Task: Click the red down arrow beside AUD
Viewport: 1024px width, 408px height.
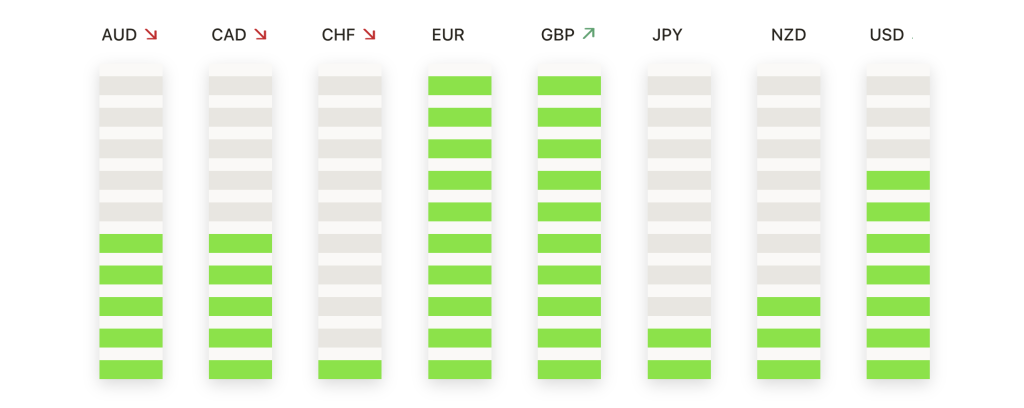Action: tap(151, 35)
